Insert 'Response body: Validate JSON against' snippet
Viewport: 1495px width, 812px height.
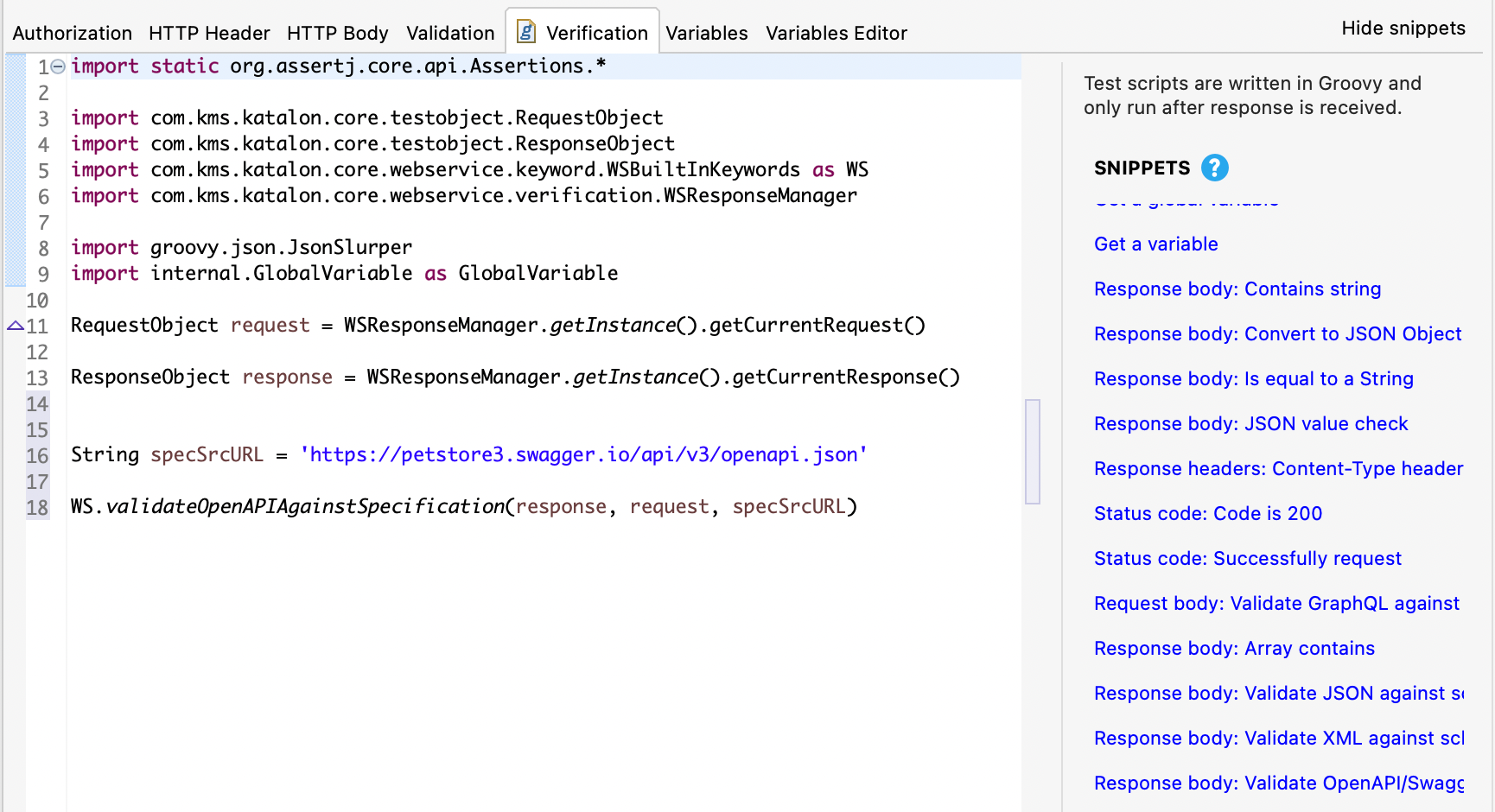point(1279,693)
